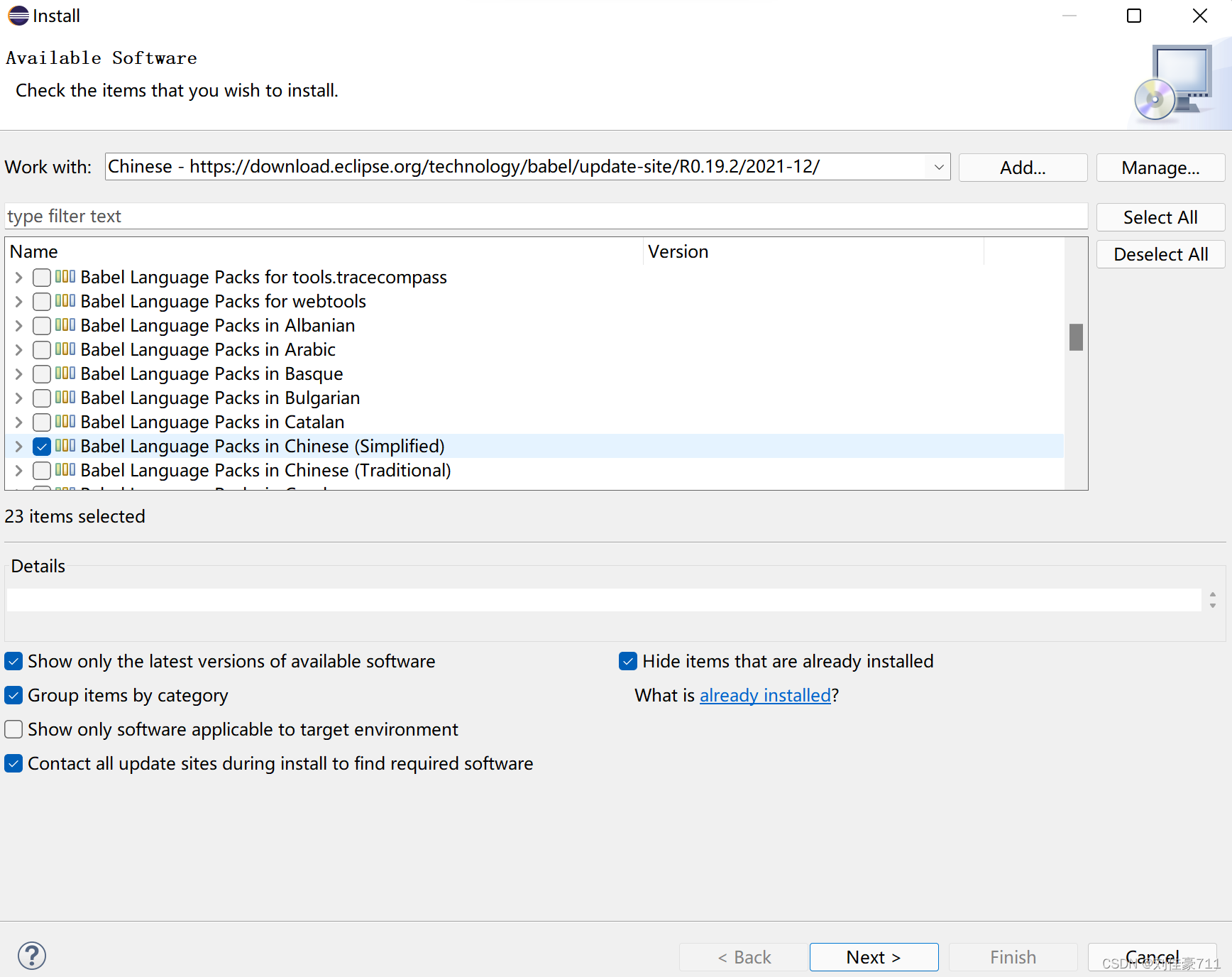Proceed with the Next > button

[x=874, y=957]
